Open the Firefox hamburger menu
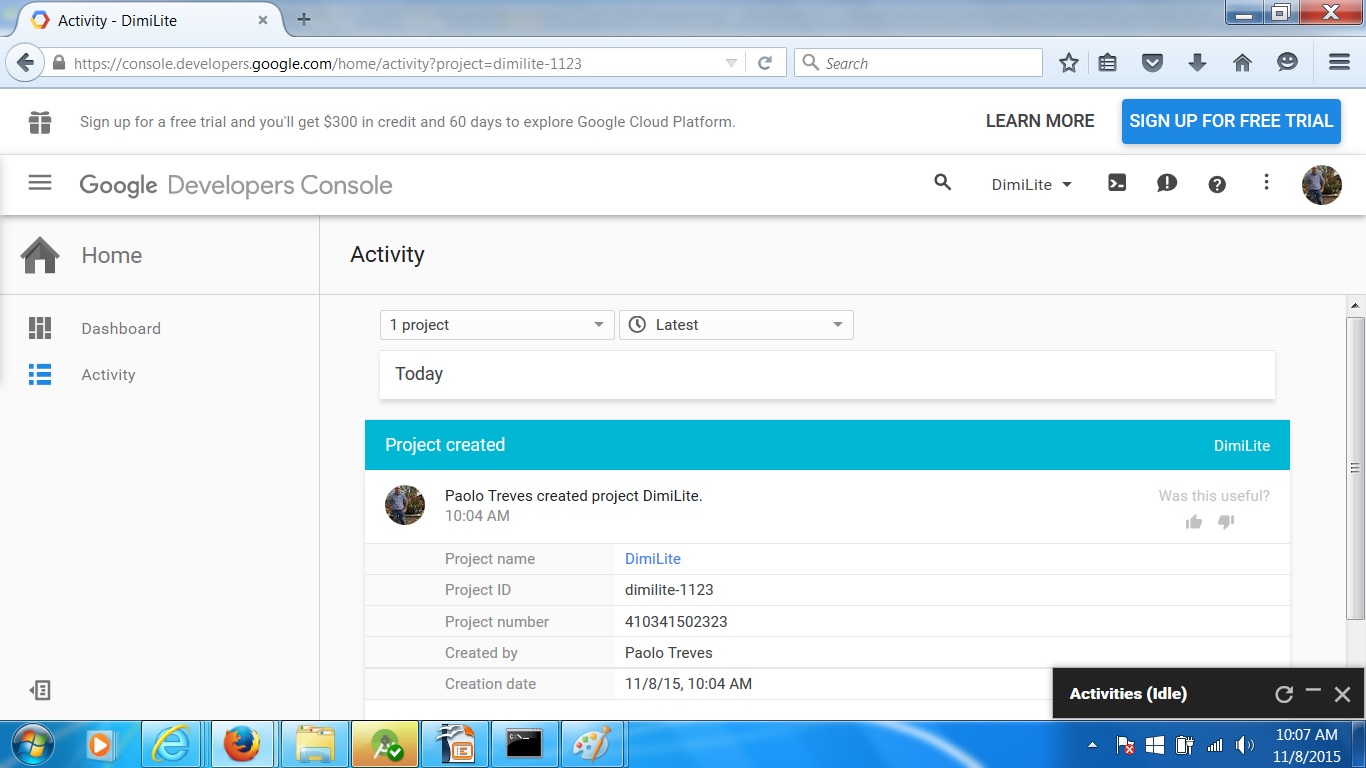 coord(1340,63)
